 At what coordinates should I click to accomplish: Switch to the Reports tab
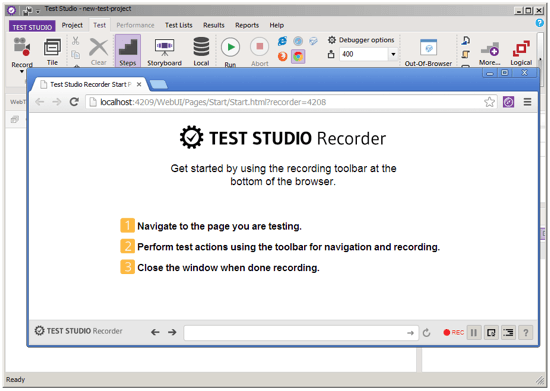point(247,25)
